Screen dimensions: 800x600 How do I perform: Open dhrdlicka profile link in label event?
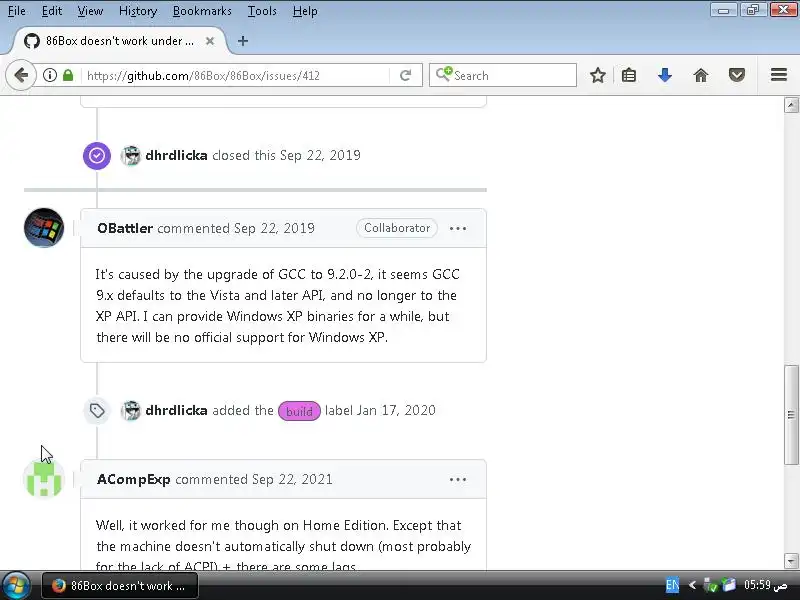176,410
